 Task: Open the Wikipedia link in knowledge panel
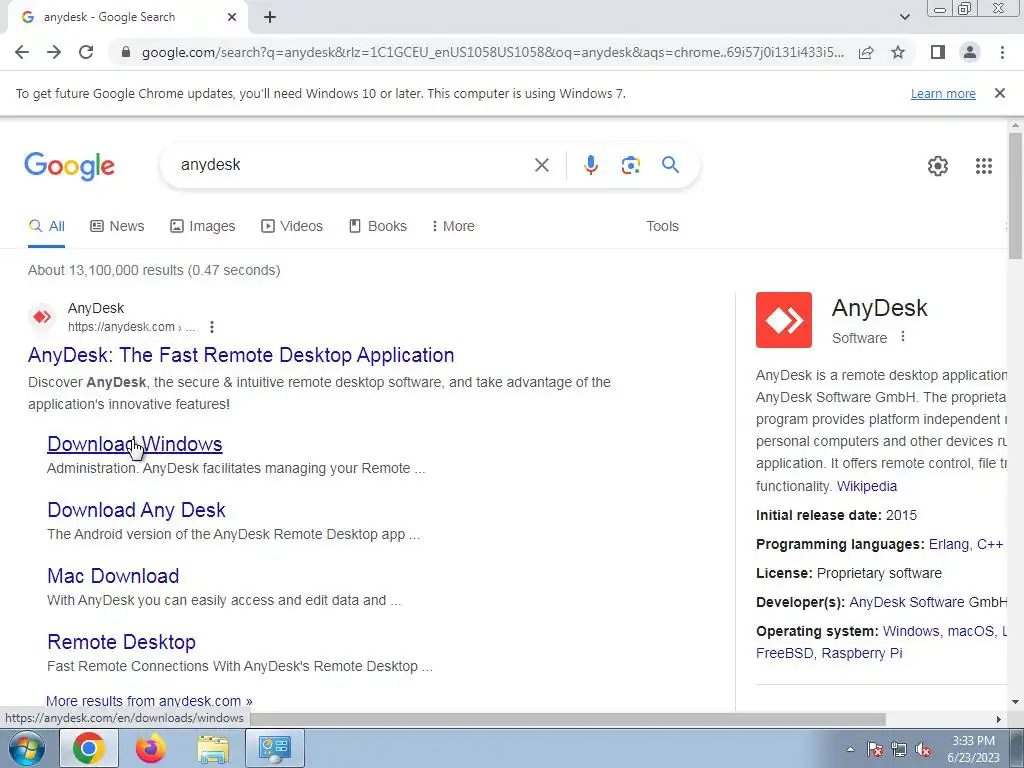[867, 487]
